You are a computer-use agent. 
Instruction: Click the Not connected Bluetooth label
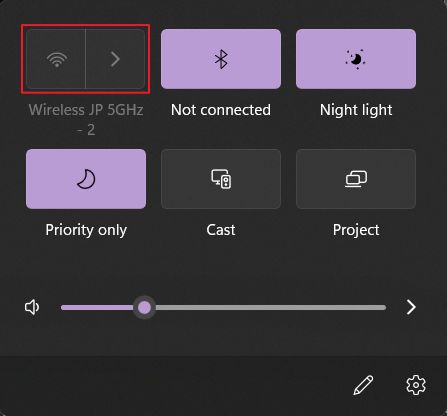coord(221,110)
